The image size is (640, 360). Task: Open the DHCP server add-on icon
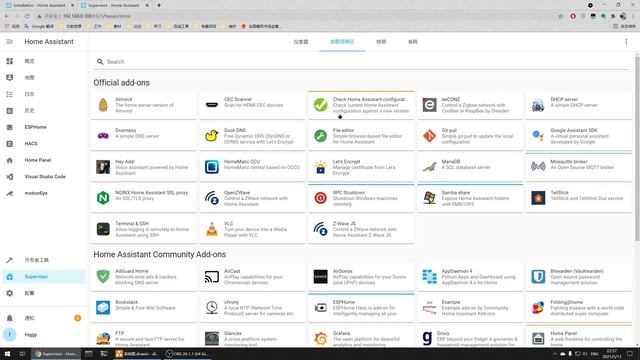click(x=538, y=105)
